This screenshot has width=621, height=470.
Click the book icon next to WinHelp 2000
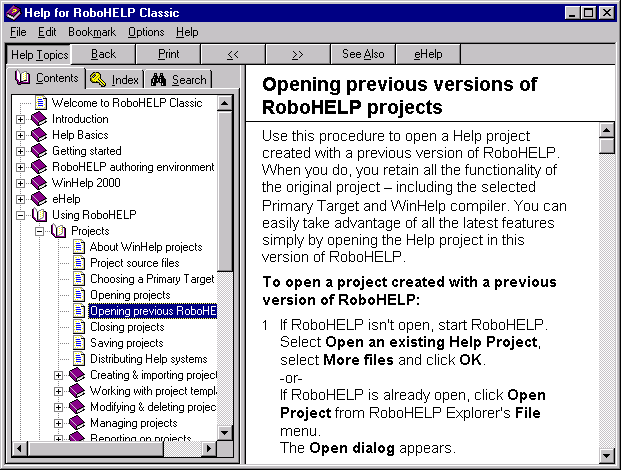click(x=39, y=183)
